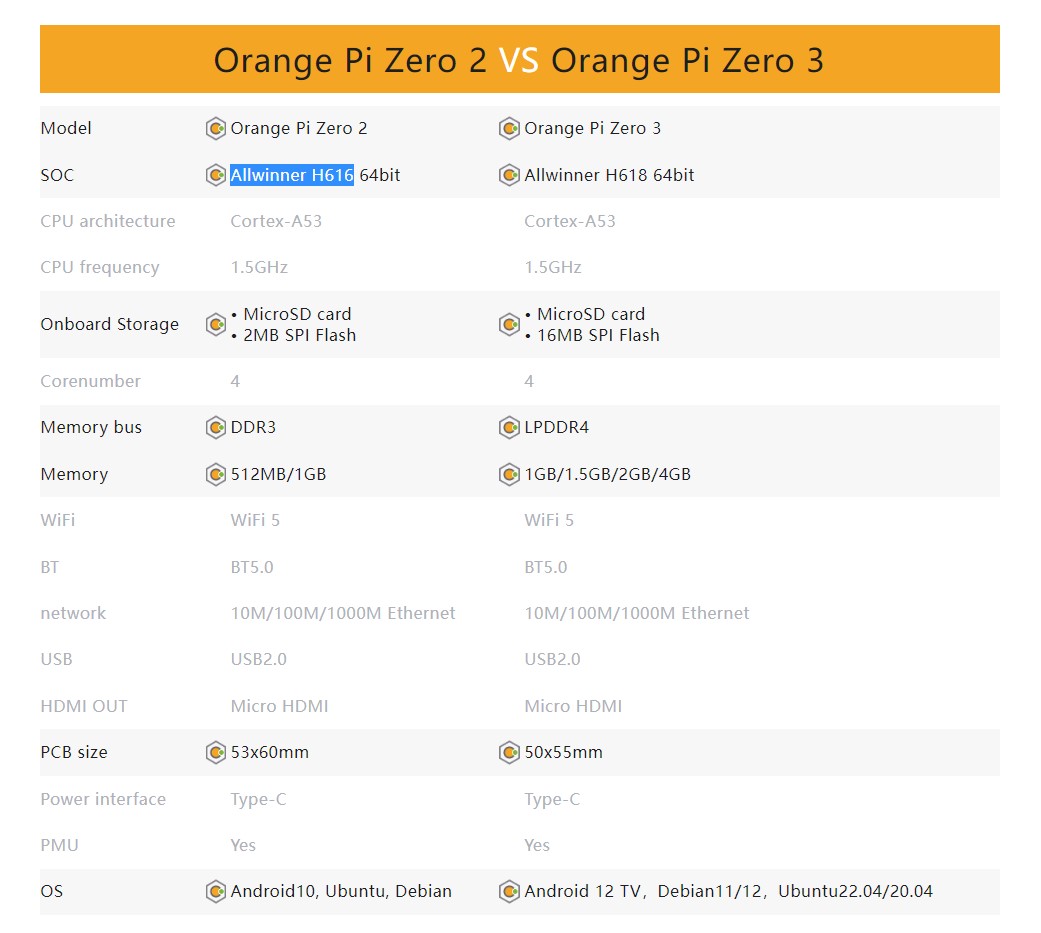Screen dimensions: 1041x933
Task: Click the icon beside Android 12 TV OS entry
Action: pos(509,892)
